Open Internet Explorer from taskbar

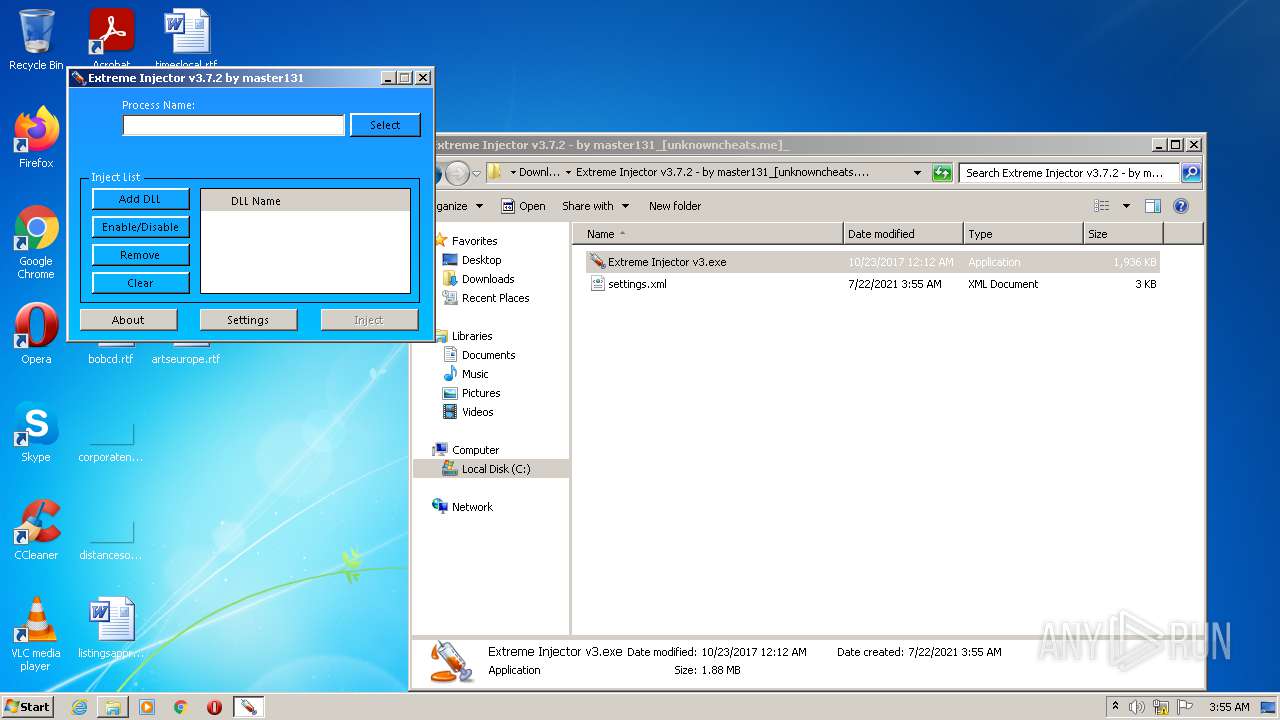(79, 707)
